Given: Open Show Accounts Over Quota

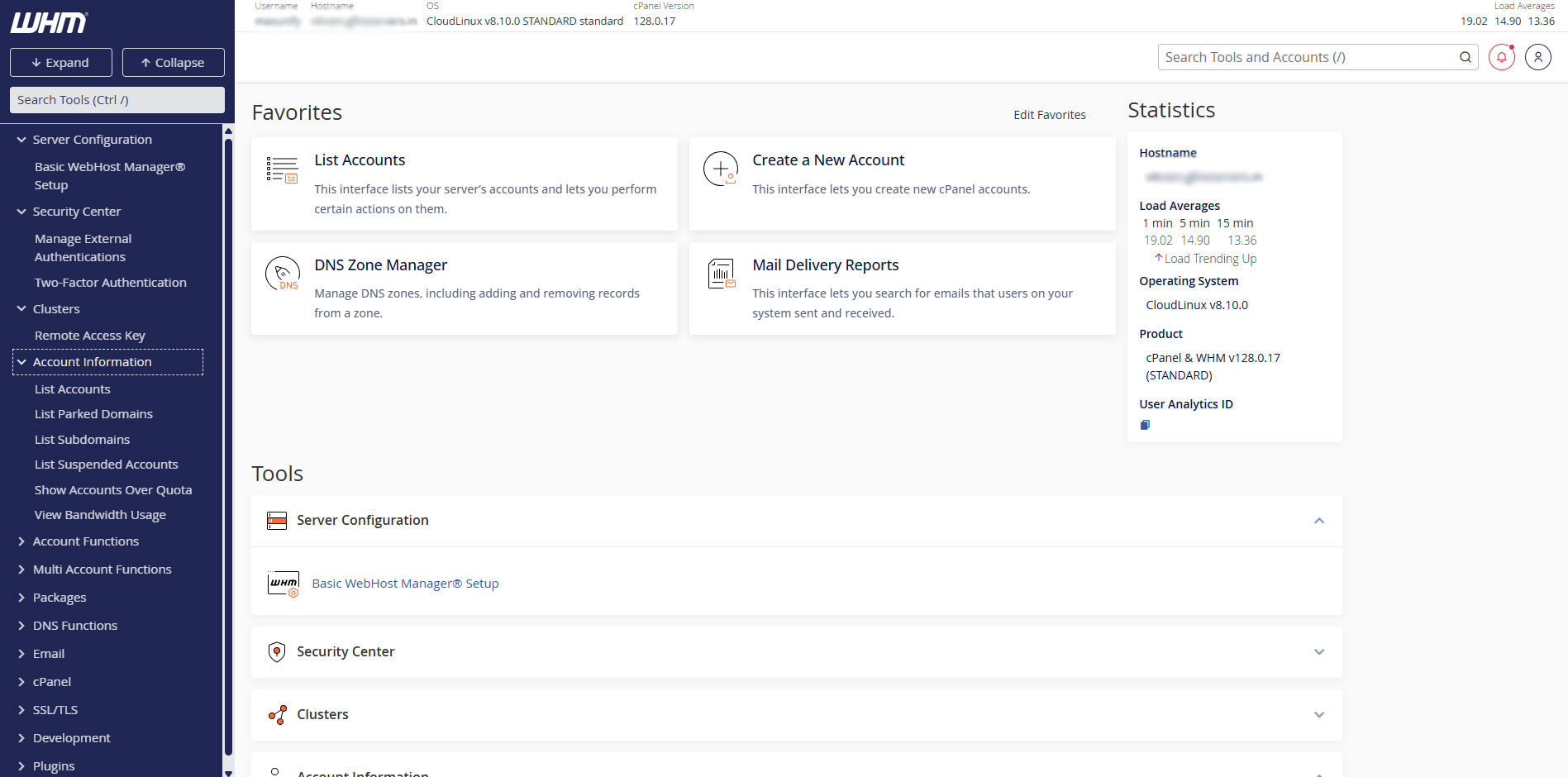Looking at the screenshot, I should [x=113, y=490].
